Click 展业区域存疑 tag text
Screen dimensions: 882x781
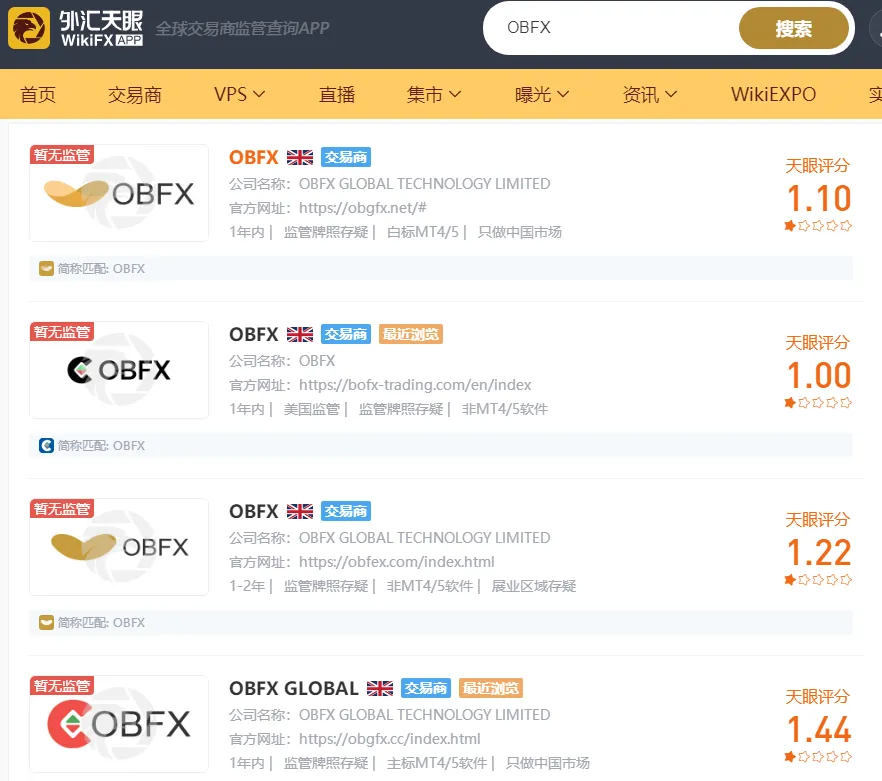[x=534, y=586]
